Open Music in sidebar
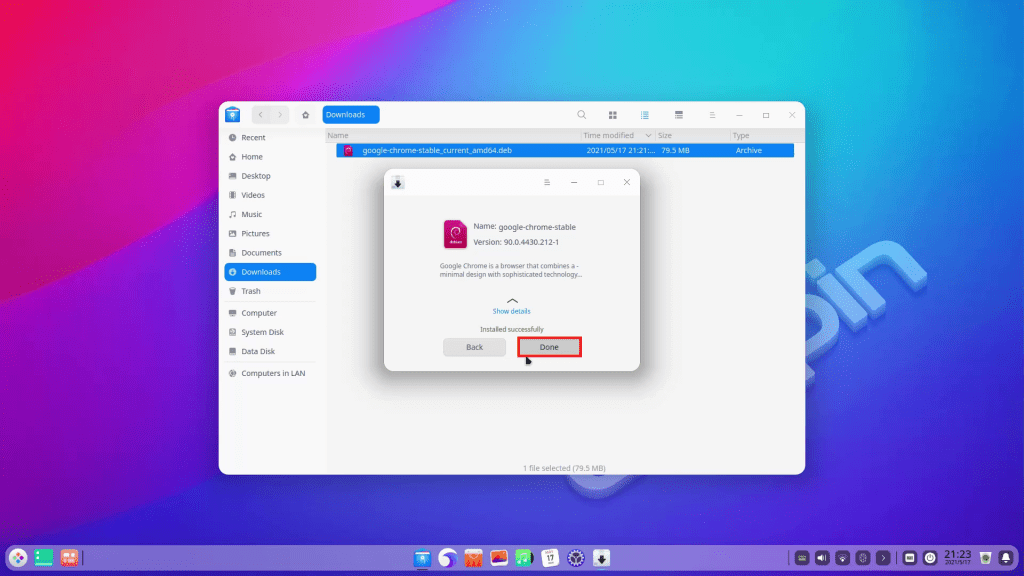 click(x=270, y=214)
